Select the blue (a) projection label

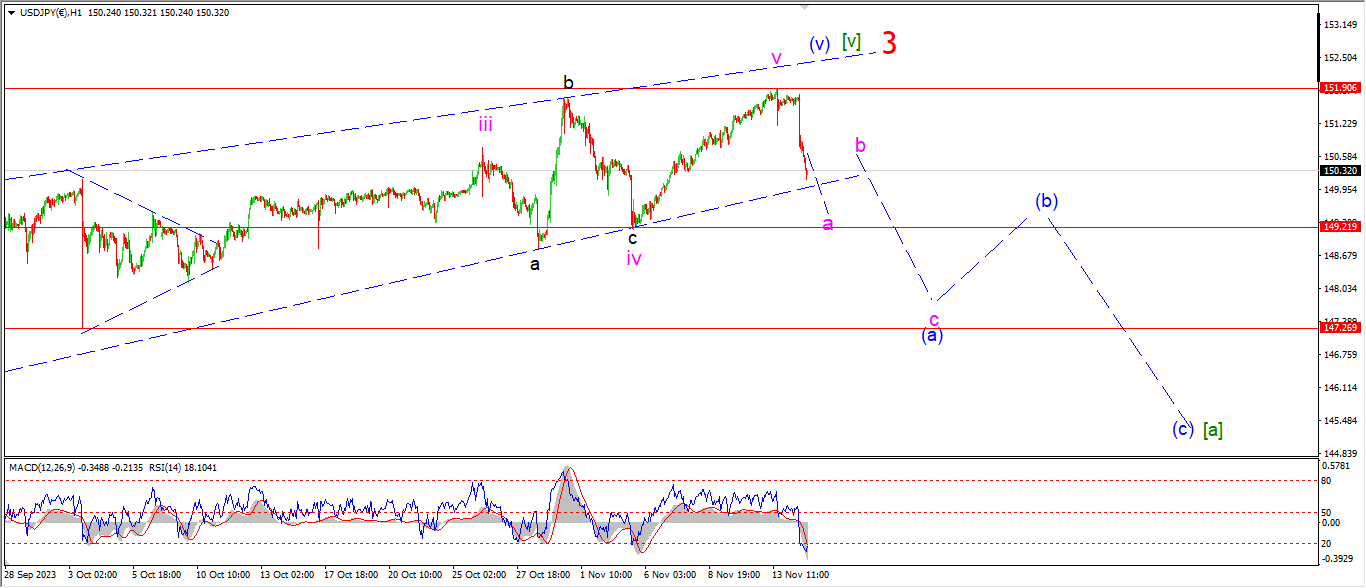tap(931, 336)
